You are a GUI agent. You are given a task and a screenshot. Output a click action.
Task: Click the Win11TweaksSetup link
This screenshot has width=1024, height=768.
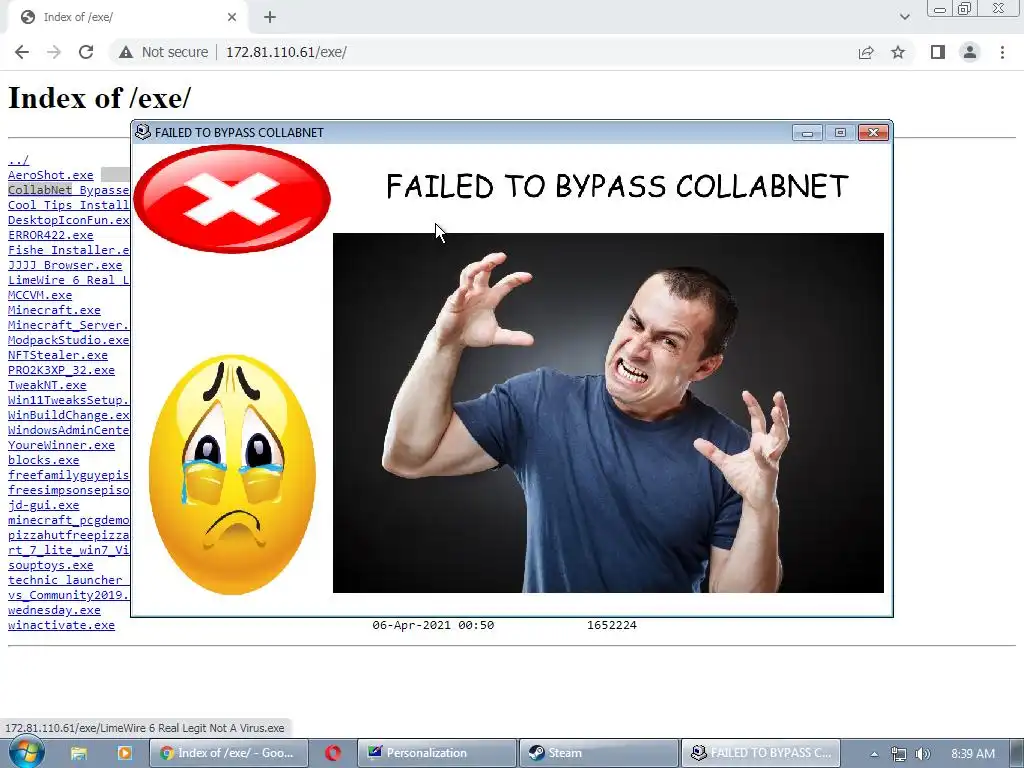69,400
